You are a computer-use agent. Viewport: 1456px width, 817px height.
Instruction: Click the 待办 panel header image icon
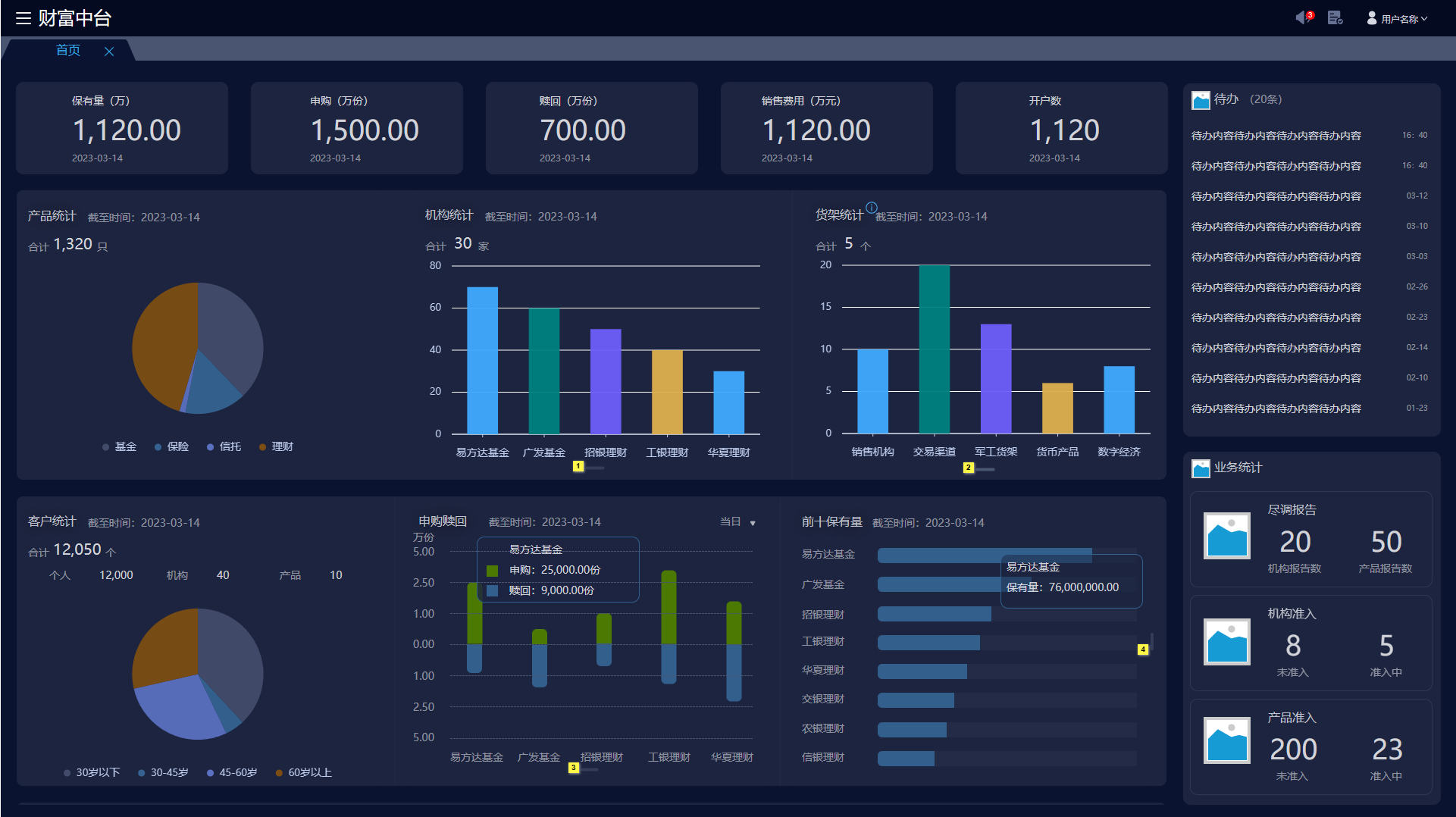pyautogui.click(x=1201, y=100)
